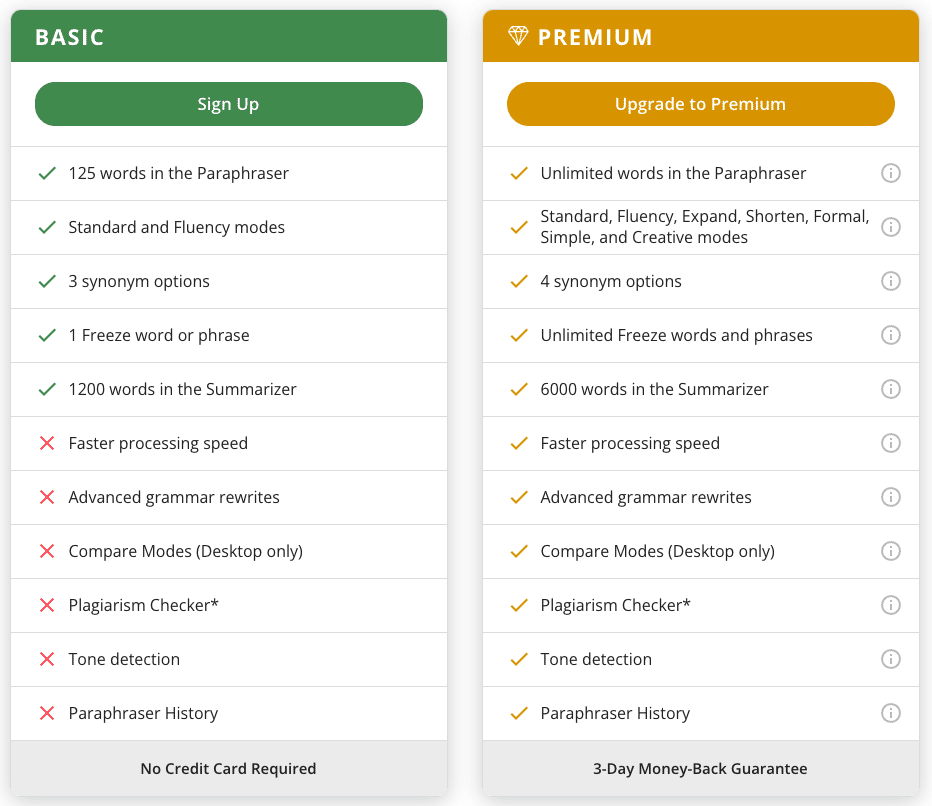Click Upgrade to Premium button

tap(701, 104)
